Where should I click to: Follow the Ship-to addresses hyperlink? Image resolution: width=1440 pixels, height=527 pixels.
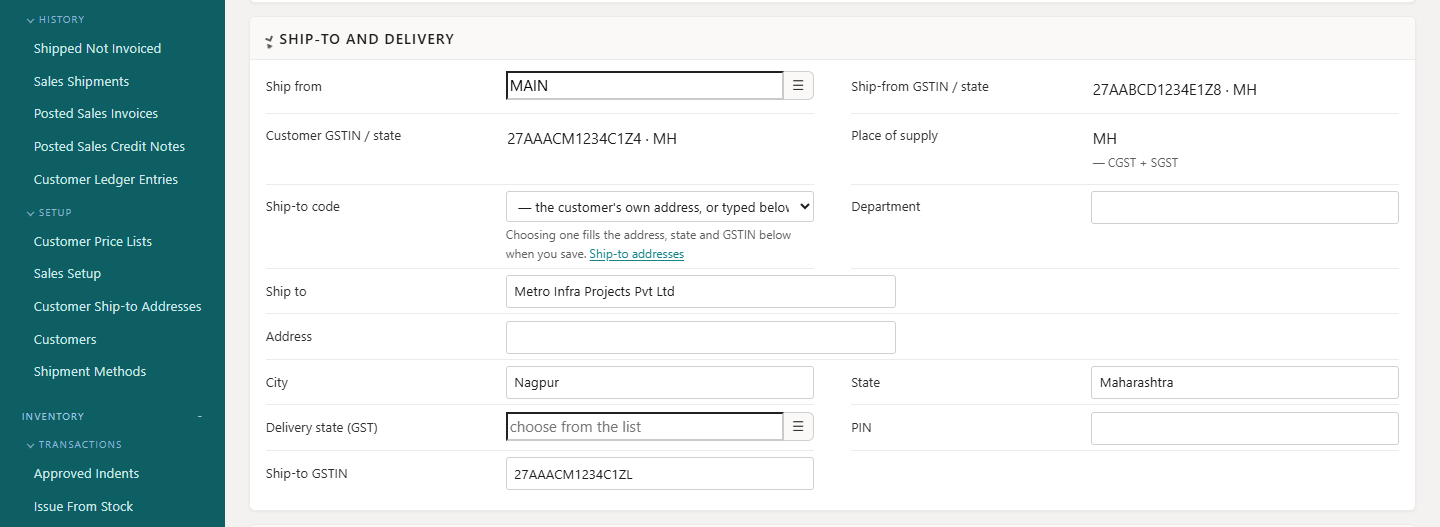(x=636, y=254)
